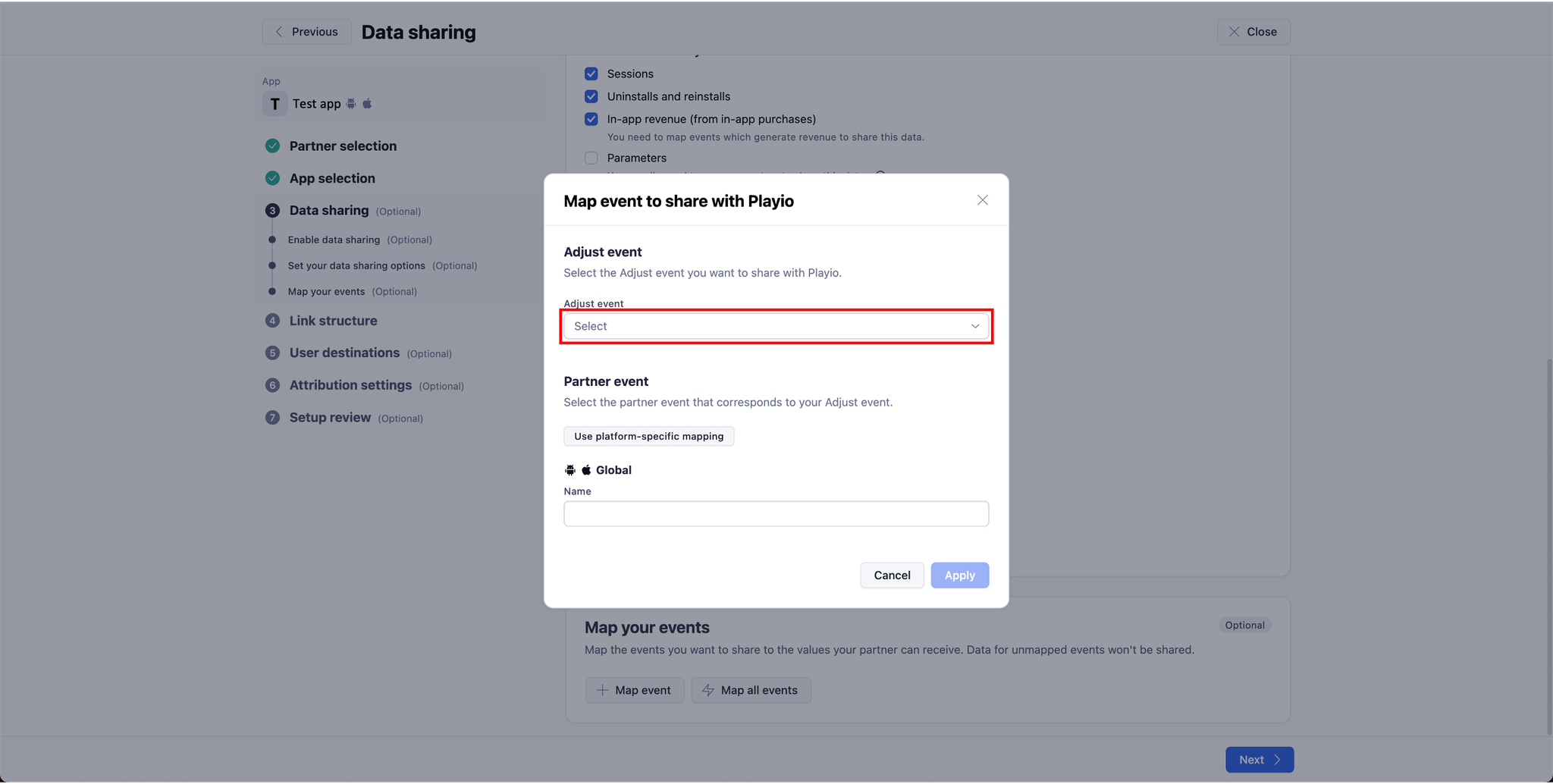The height and width of the screenshot is (784, 1553).
Task: Click lightning icon on Map all events
Action: coord(708,690)
